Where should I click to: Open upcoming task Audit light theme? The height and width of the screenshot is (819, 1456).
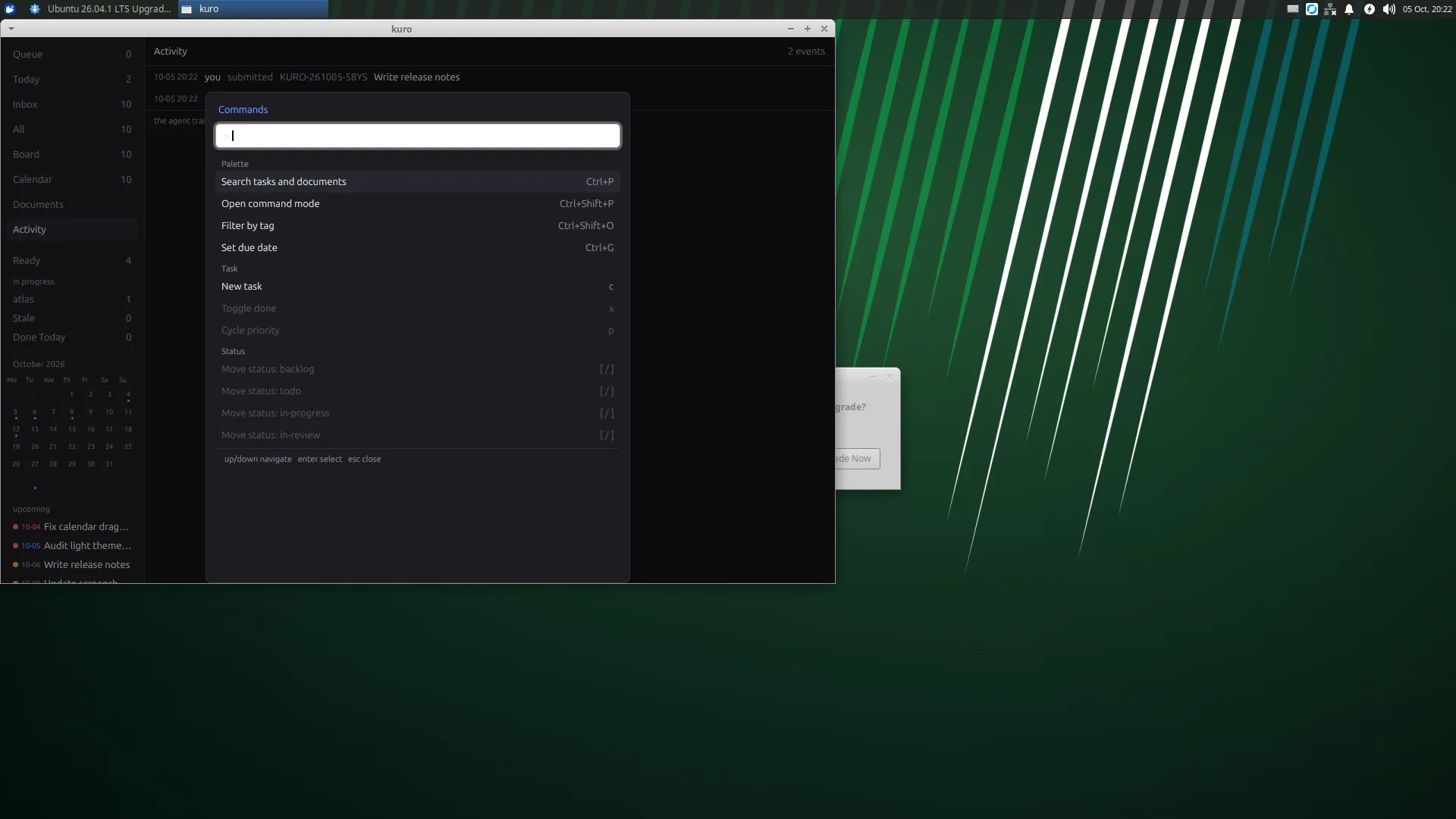pos(72,546)
